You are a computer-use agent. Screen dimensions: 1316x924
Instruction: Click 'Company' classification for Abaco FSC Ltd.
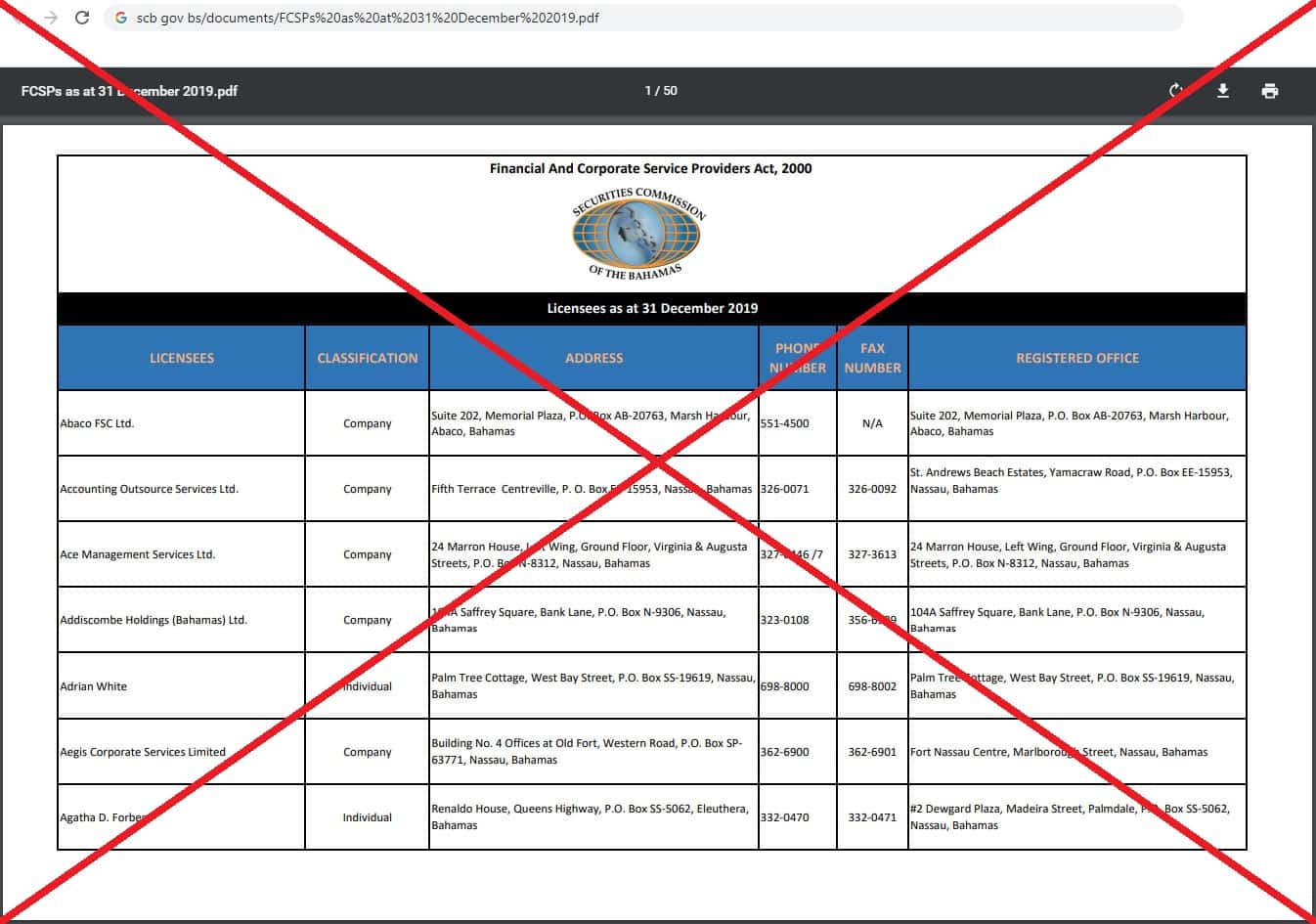click(368, 423)
